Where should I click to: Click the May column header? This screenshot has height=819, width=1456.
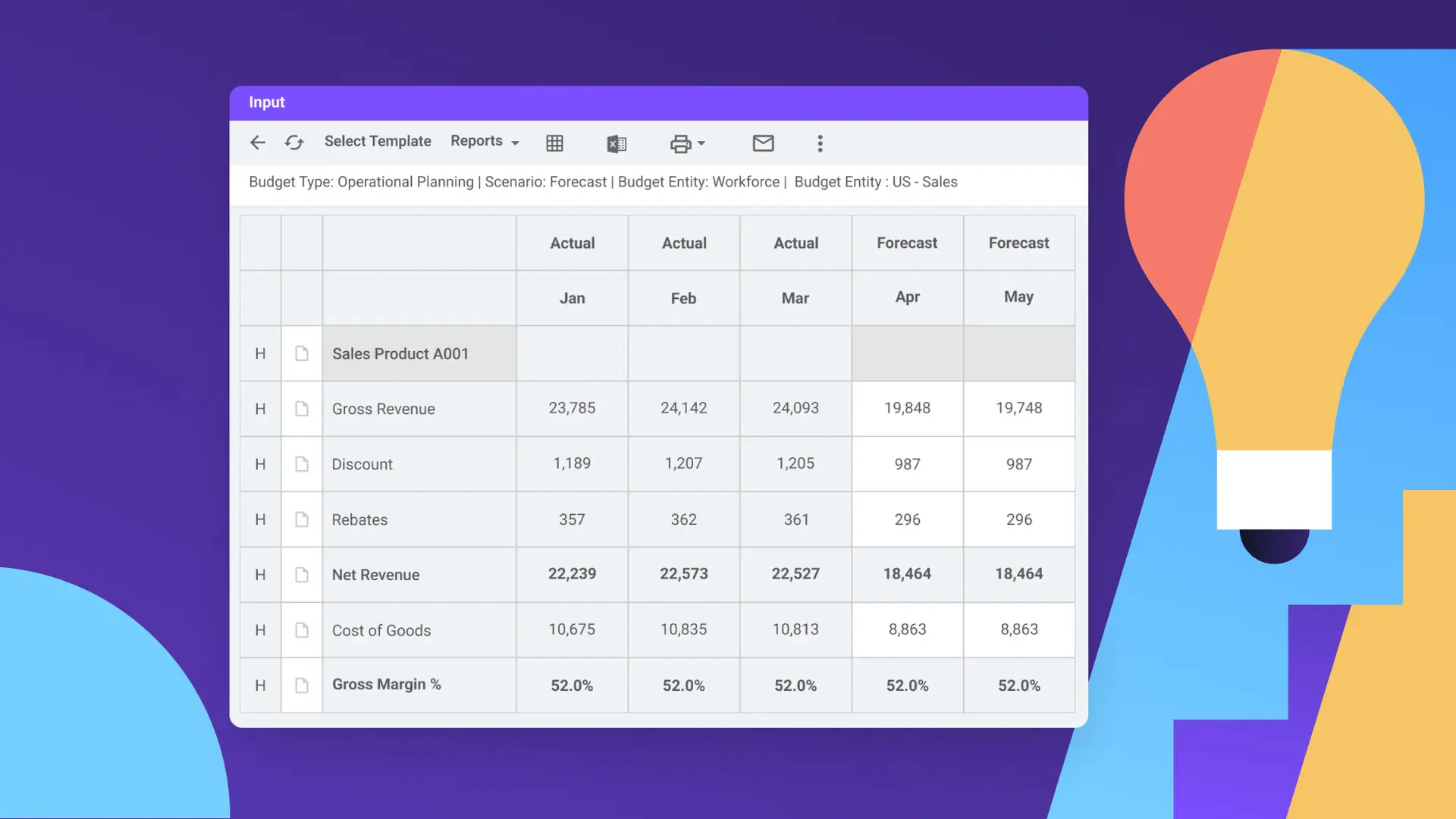tap(1018, 297)
